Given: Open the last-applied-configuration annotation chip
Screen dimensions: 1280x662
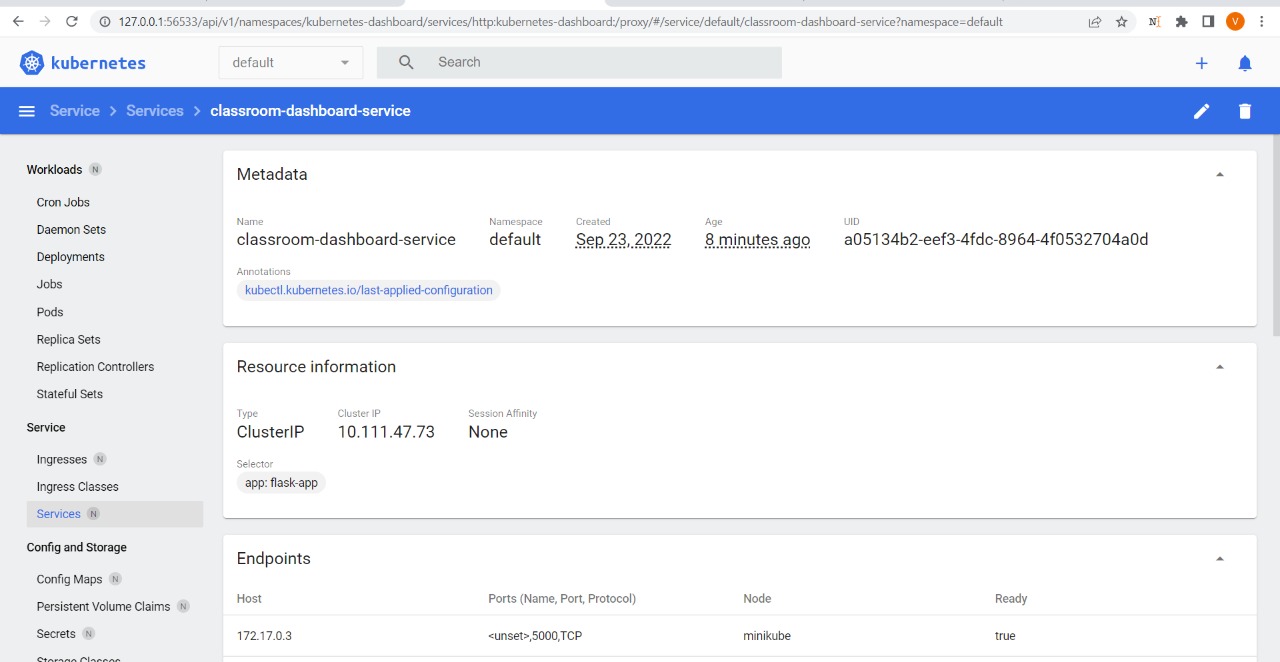Looking at the screenshot, I should 368,290.
